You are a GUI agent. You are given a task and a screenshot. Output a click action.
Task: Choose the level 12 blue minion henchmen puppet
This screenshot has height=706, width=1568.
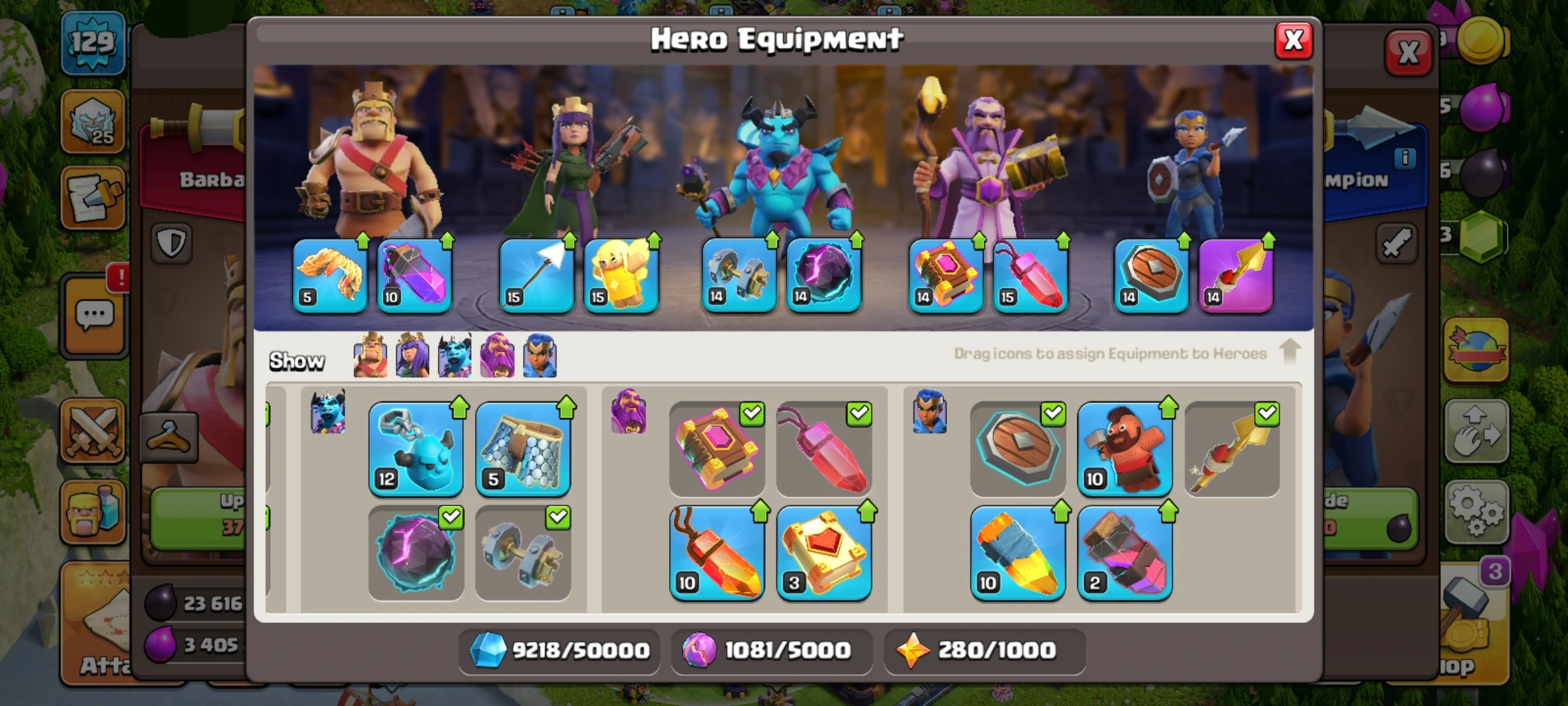tap(416, 449)
